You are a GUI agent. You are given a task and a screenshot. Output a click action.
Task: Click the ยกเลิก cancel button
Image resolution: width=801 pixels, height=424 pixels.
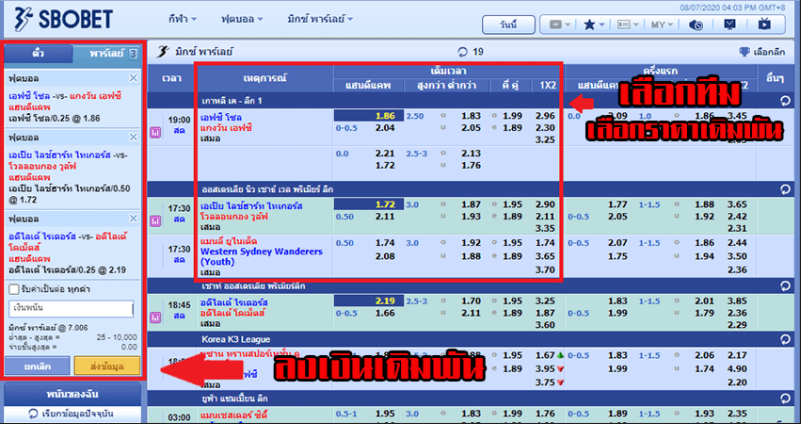click(37, 366)
